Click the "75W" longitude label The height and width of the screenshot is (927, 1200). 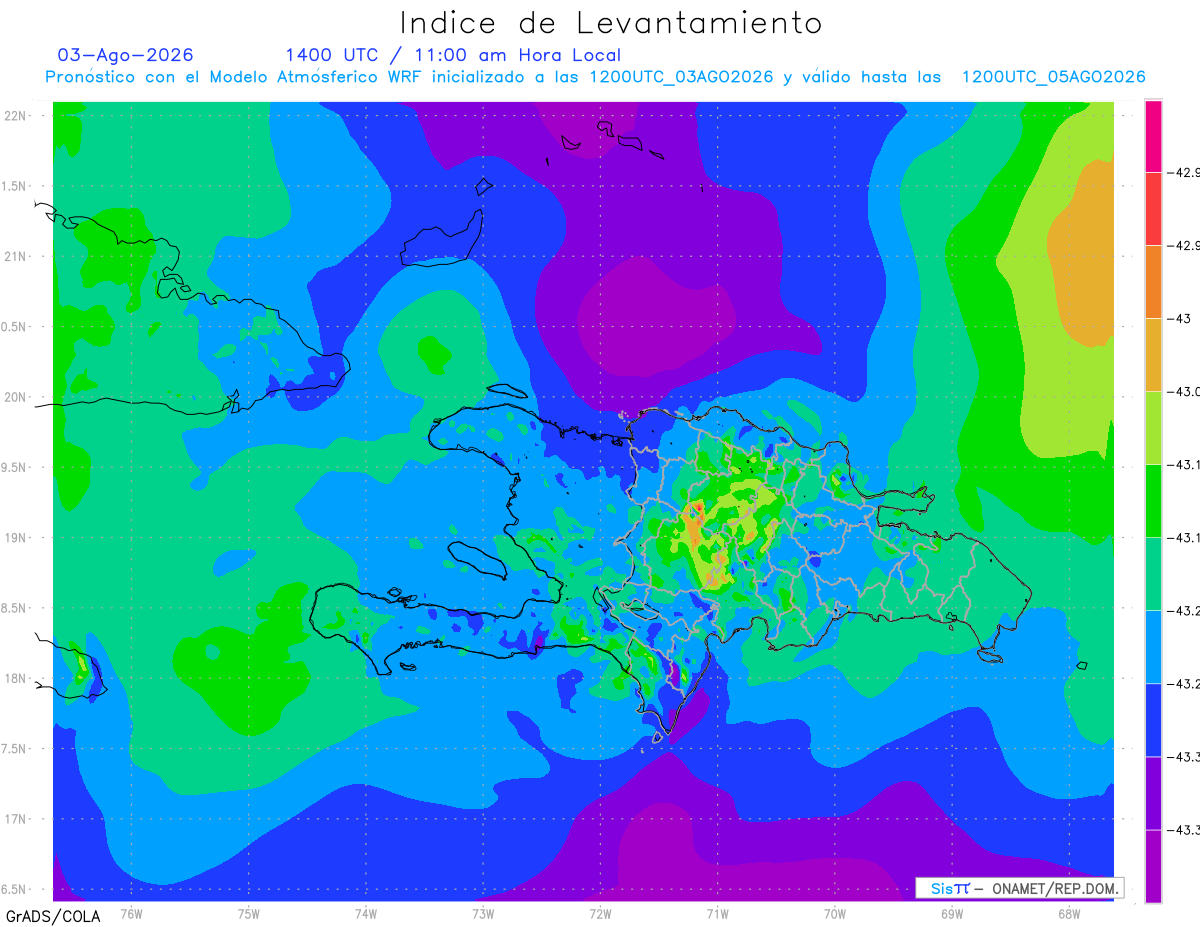249,913
